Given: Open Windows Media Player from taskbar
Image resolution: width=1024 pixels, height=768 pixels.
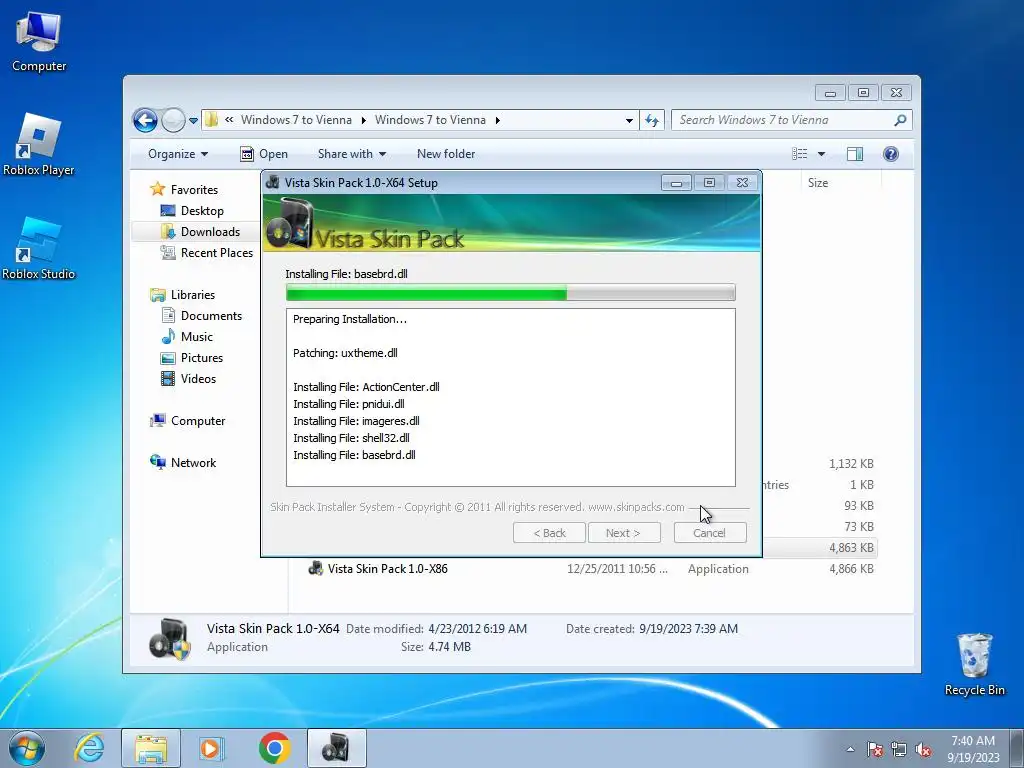Looking at the screenshot, I should (210, 748).
